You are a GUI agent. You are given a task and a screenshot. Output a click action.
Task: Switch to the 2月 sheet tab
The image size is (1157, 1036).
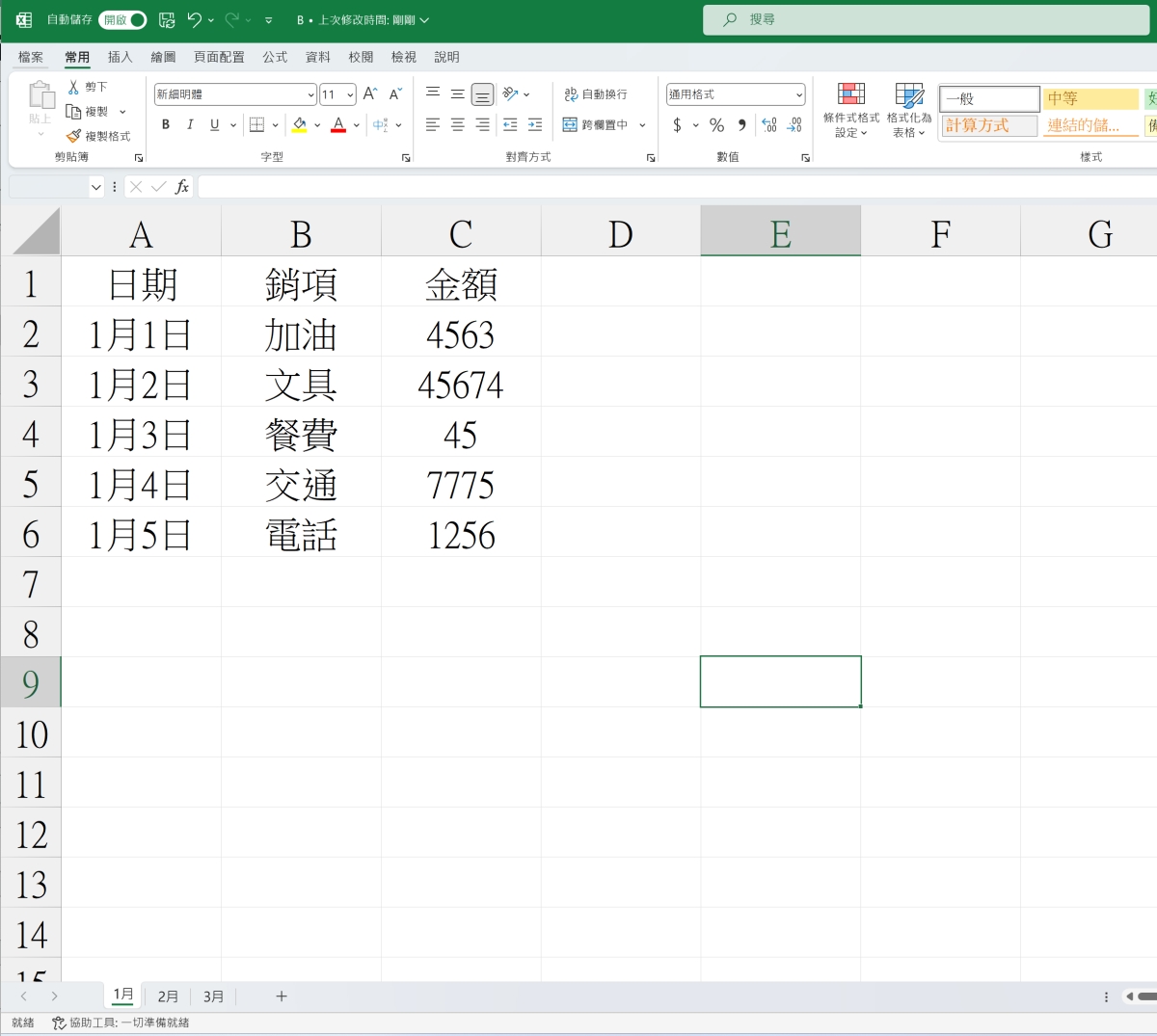168,996
